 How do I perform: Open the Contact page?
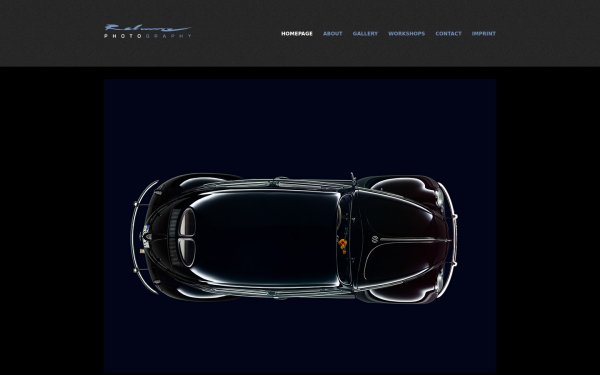448,34
